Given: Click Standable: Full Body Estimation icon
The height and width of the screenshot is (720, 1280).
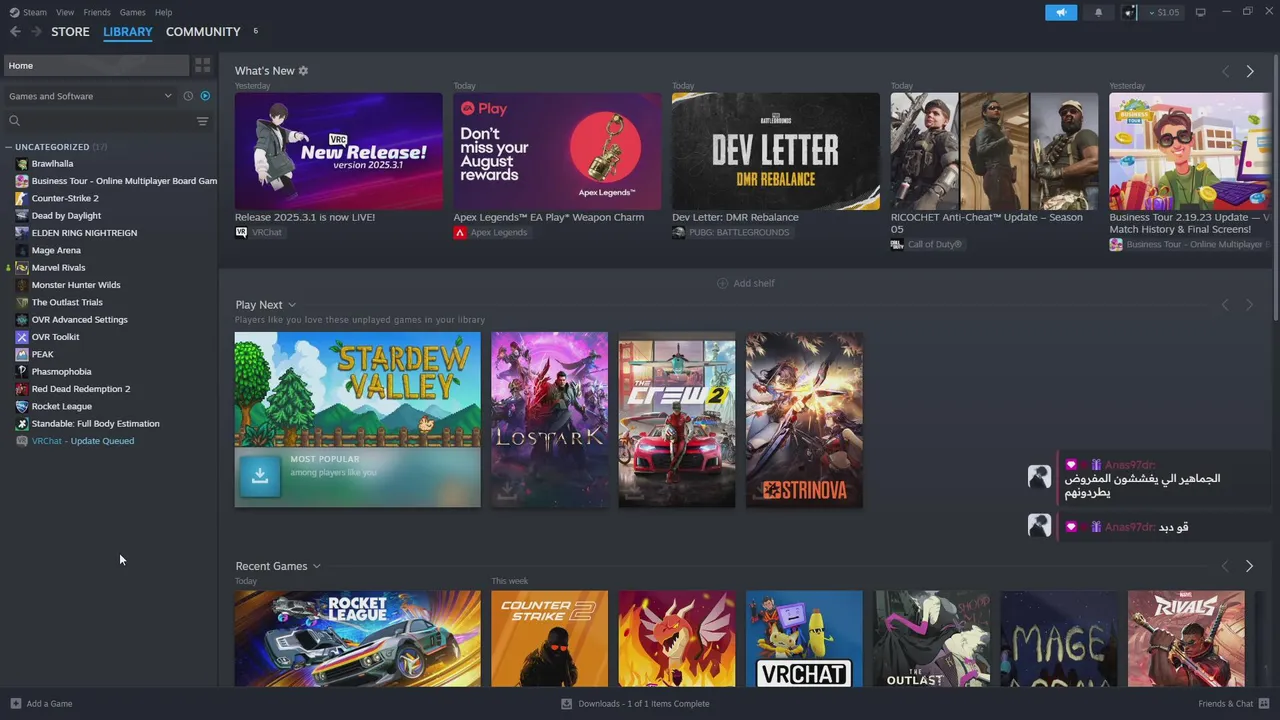Looking at the screenshot, I should coord(22,424).
